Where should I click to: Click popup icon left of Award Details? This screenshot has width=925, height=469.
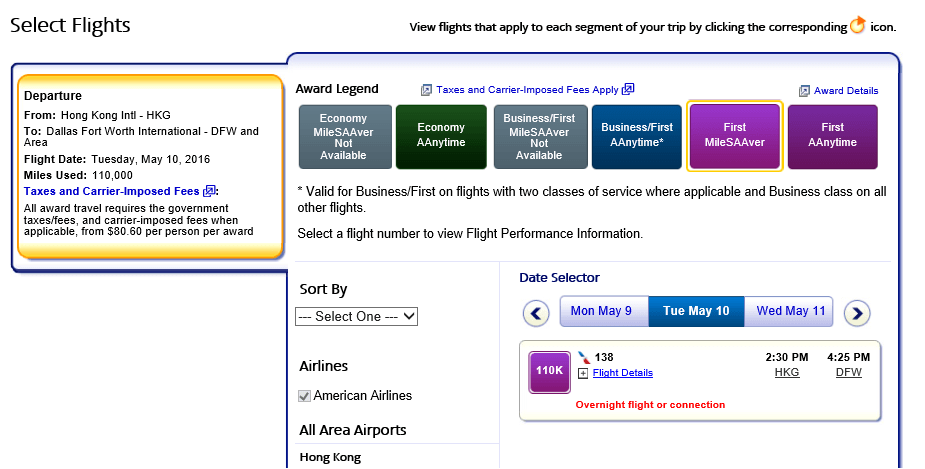(x=804, y=91)
